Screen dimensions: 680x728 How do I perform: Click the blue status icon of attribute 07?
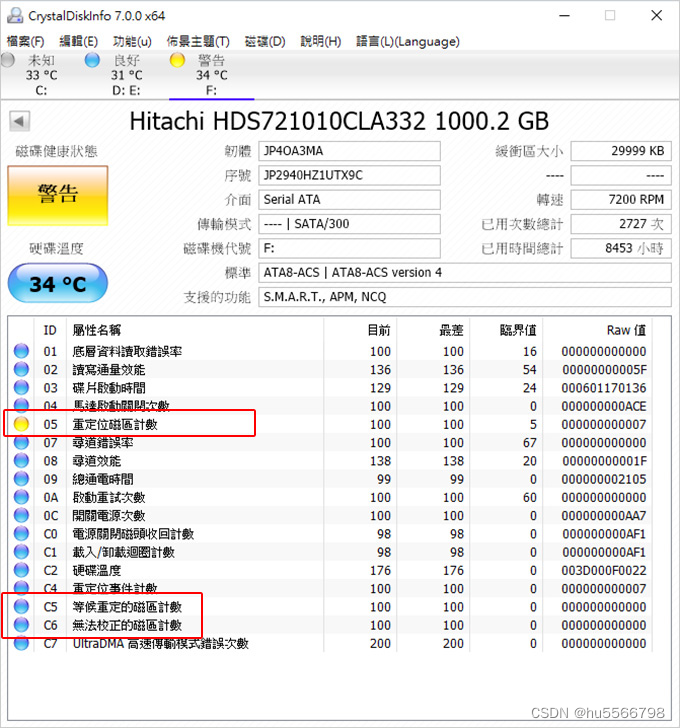21,442
